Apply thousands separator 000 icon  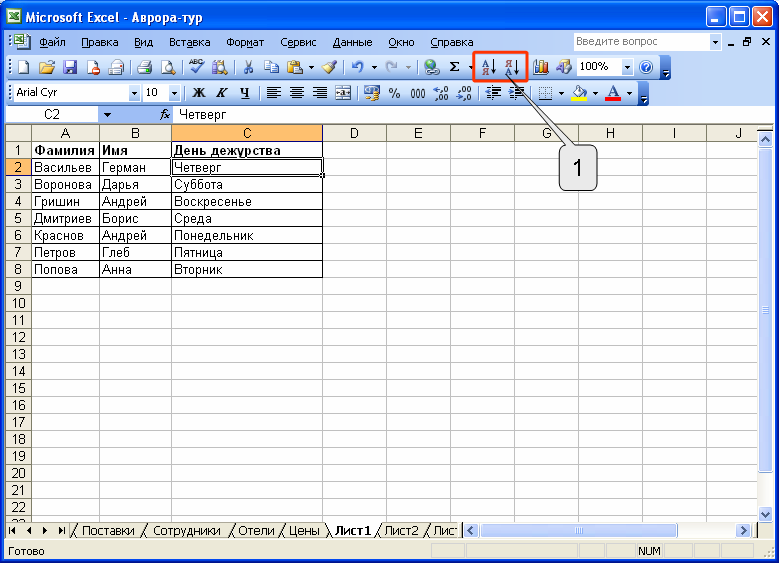(417, 93)
